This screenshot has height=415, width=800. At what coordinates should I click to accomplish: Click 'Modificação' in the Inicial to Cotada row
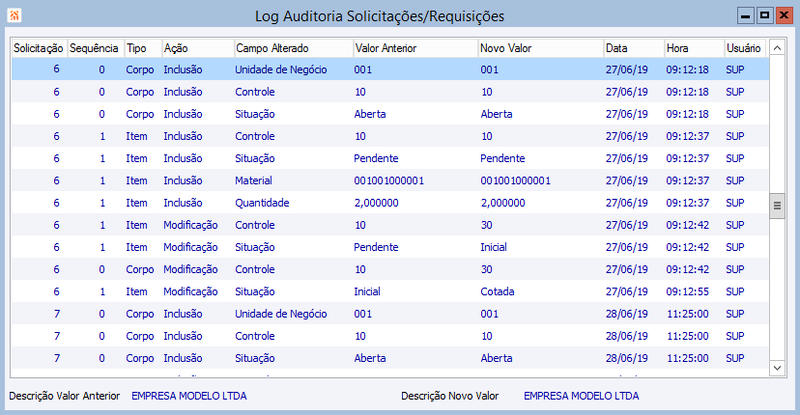(x=190, y=292)
